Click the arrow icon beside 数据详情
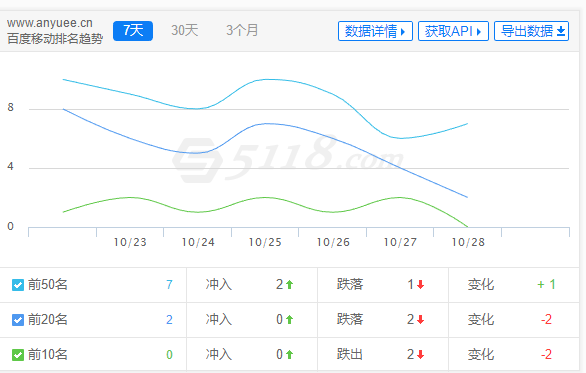The image size is (586, 373). (x=403, y=32)
